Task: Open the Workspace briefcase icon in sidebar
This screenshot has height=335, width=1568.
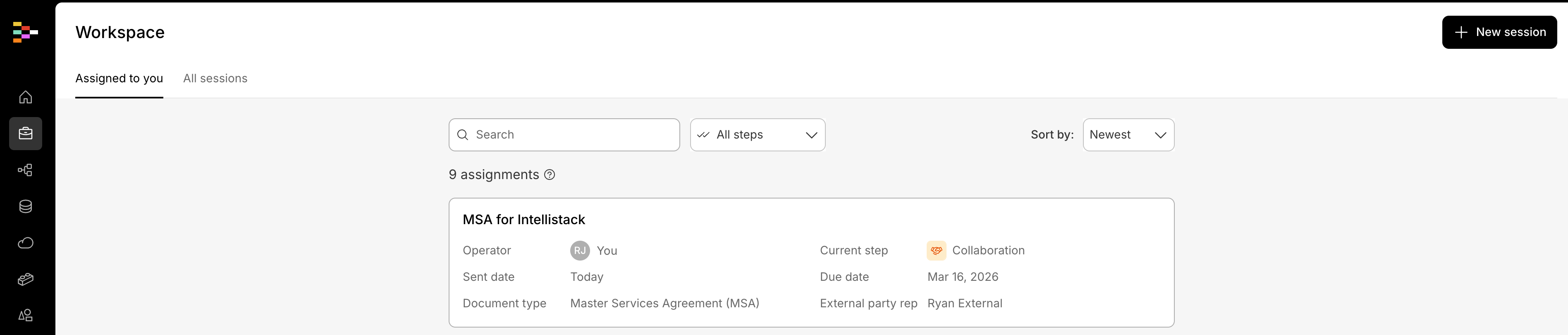Action: tap(26, 134)
